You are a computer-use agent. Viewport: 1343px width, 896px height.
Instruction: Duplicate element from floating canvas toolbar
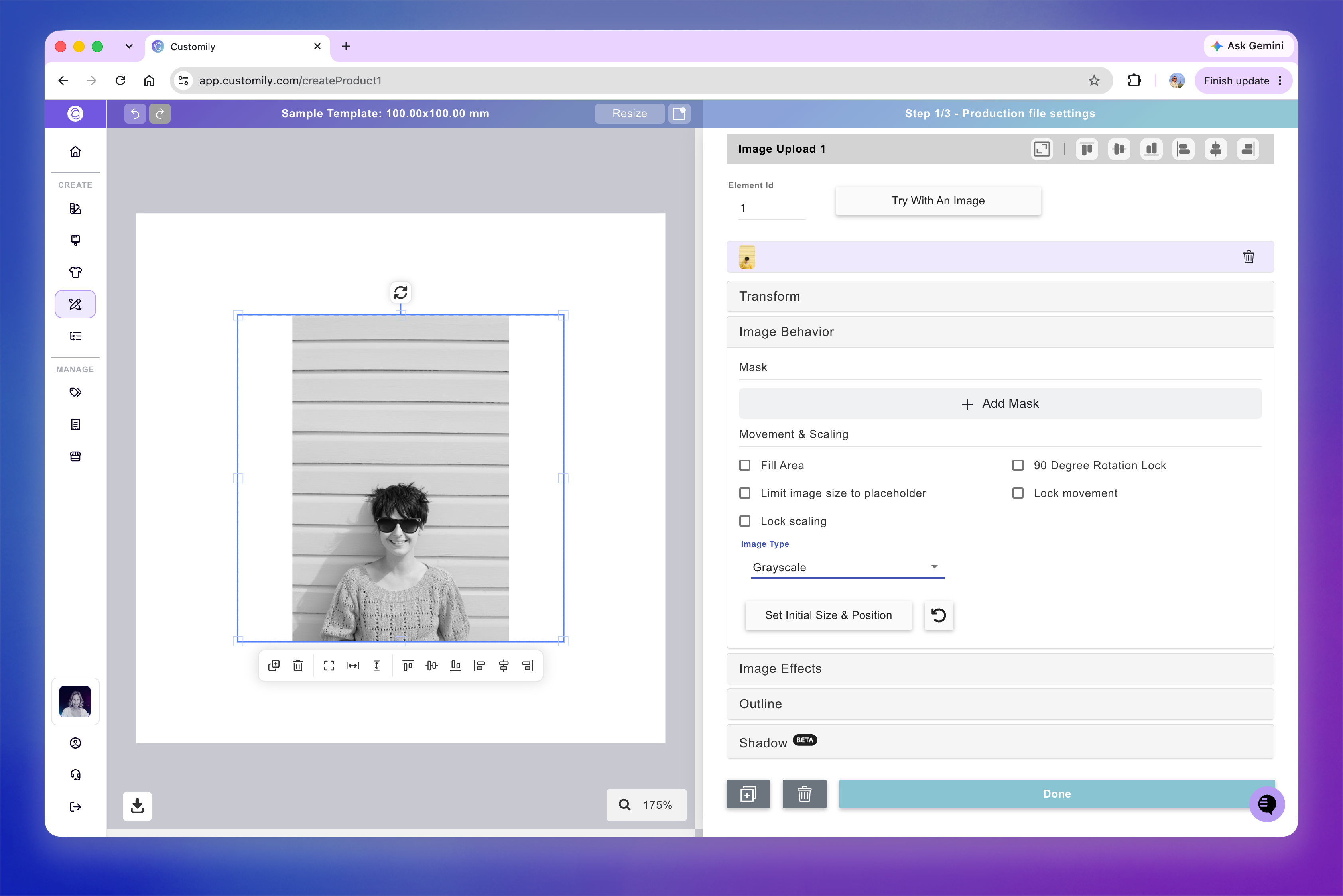tap(274, 665)
